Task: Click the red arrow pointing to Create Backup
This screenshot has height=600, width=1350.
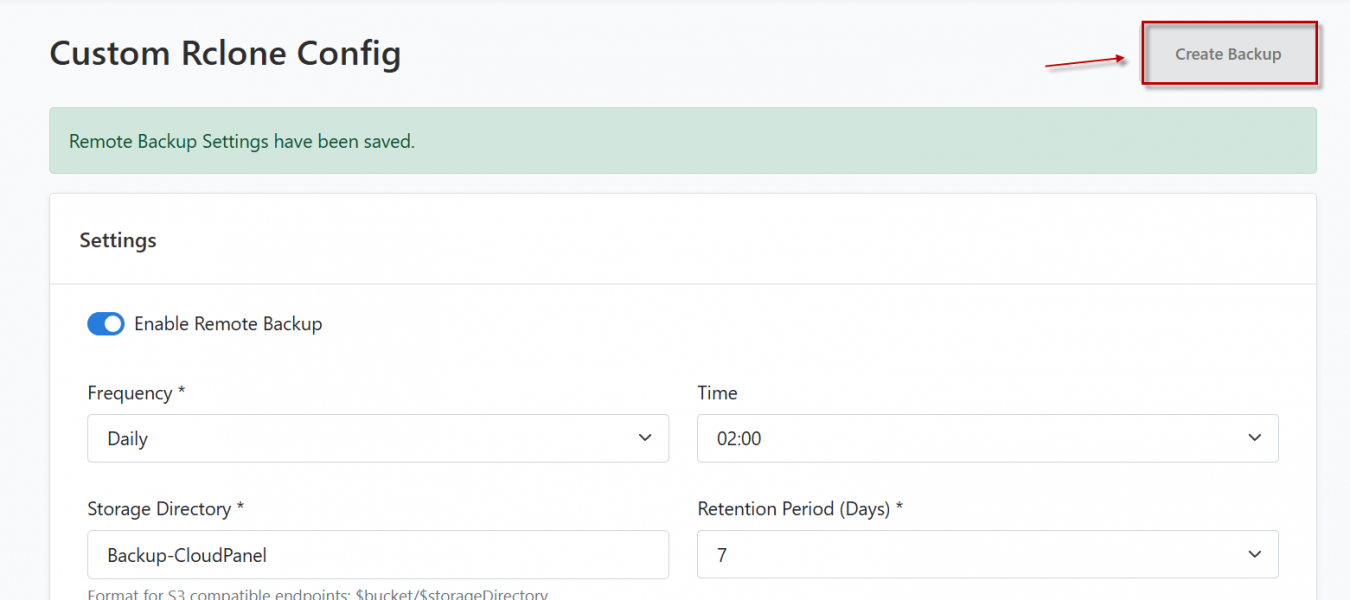Action: tap(1086, 62)
